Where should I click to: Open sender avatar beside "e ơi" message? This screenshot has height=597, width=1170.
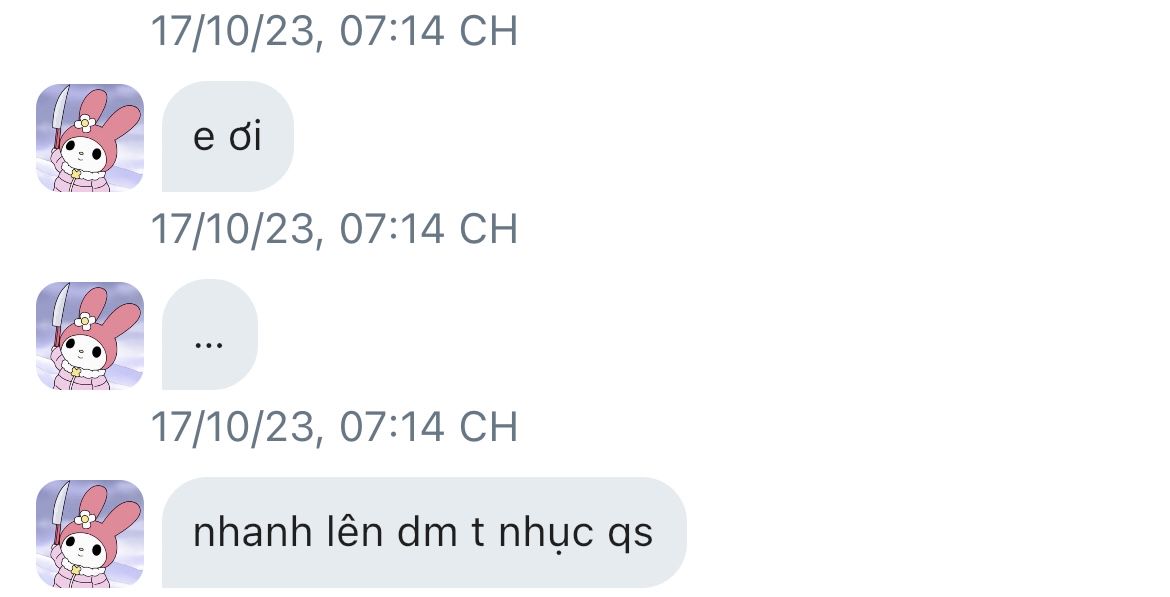[x=90, y=137]
